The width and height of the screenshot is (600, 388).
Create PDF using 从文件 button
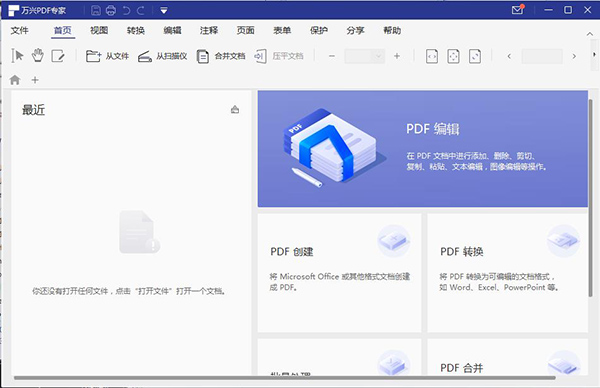coord(107,56)
